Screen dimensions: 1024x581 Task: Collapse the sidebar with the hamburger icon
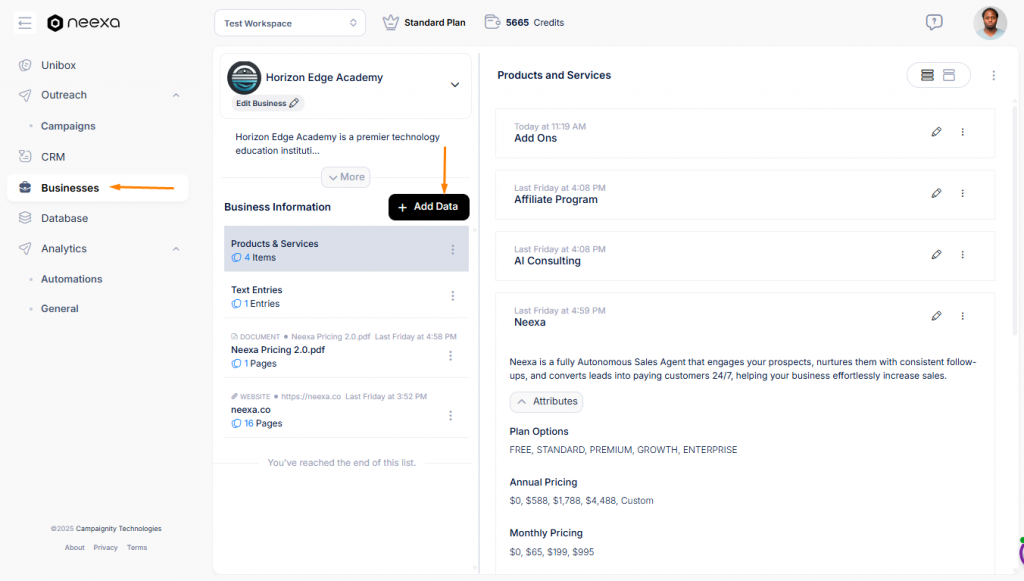coord(25,23)
